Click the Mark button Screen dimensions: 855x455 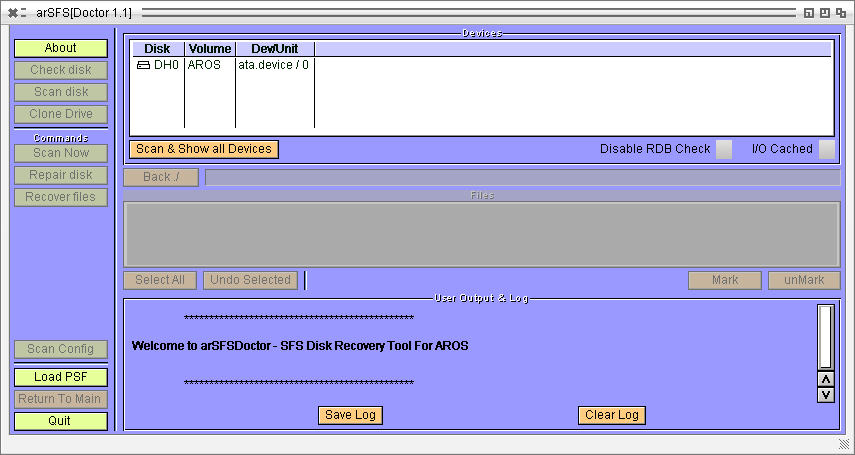725,280
